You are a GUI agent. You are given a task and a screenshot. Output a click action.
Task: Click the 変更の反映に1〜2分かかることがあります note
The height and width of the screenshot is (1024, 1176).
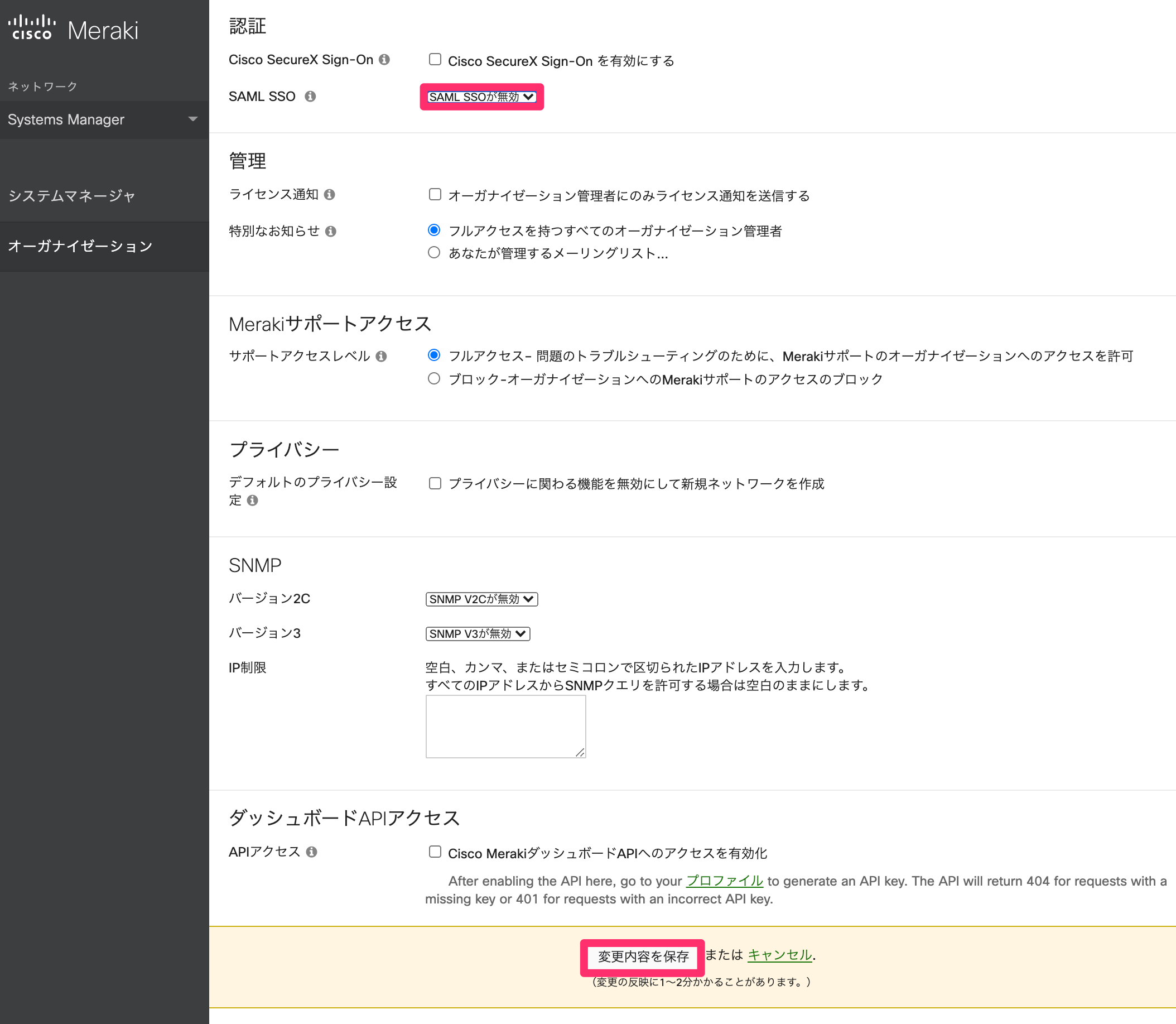[x=701, y=982]
